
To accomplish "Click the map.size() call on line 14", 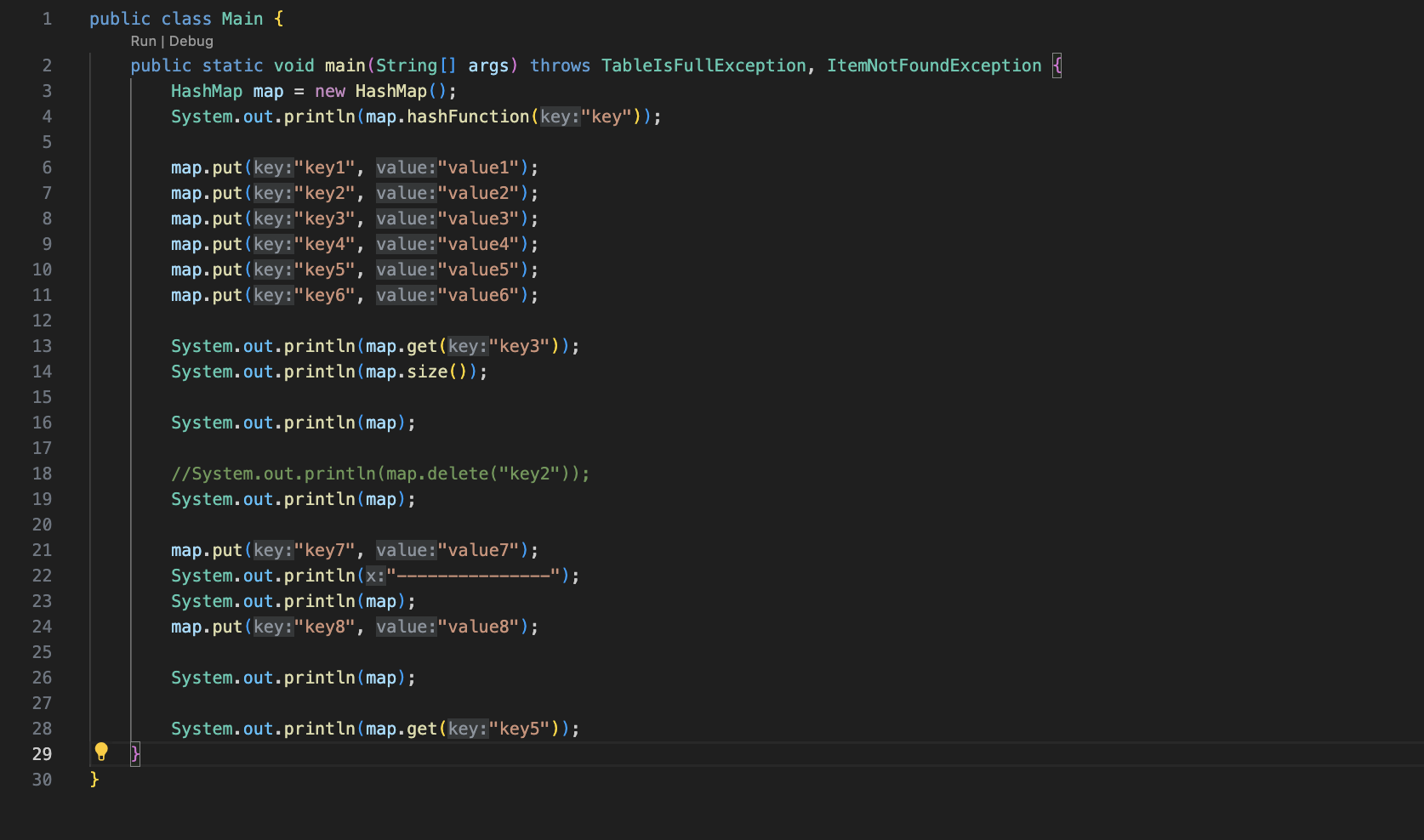I will pos(417,372).
